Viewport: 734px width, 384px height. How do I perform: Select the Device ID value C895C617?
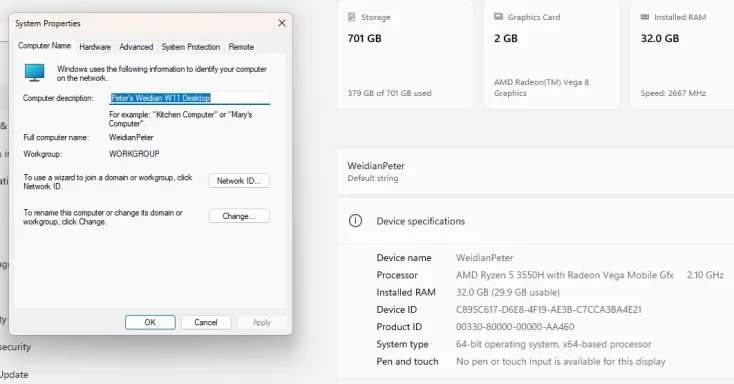[549, 310]
